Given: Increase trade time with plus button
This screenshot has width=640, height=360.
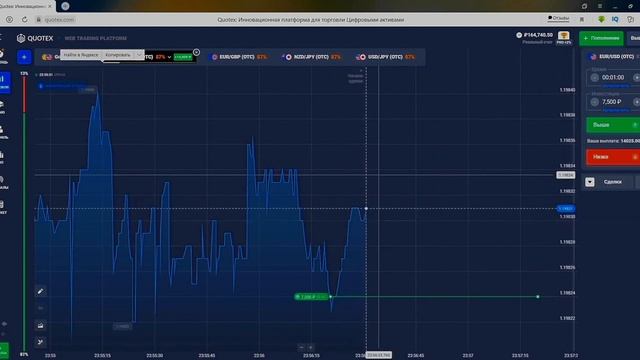Looking at the screenshot, I should pyautogui.click(x=636, y=78).
